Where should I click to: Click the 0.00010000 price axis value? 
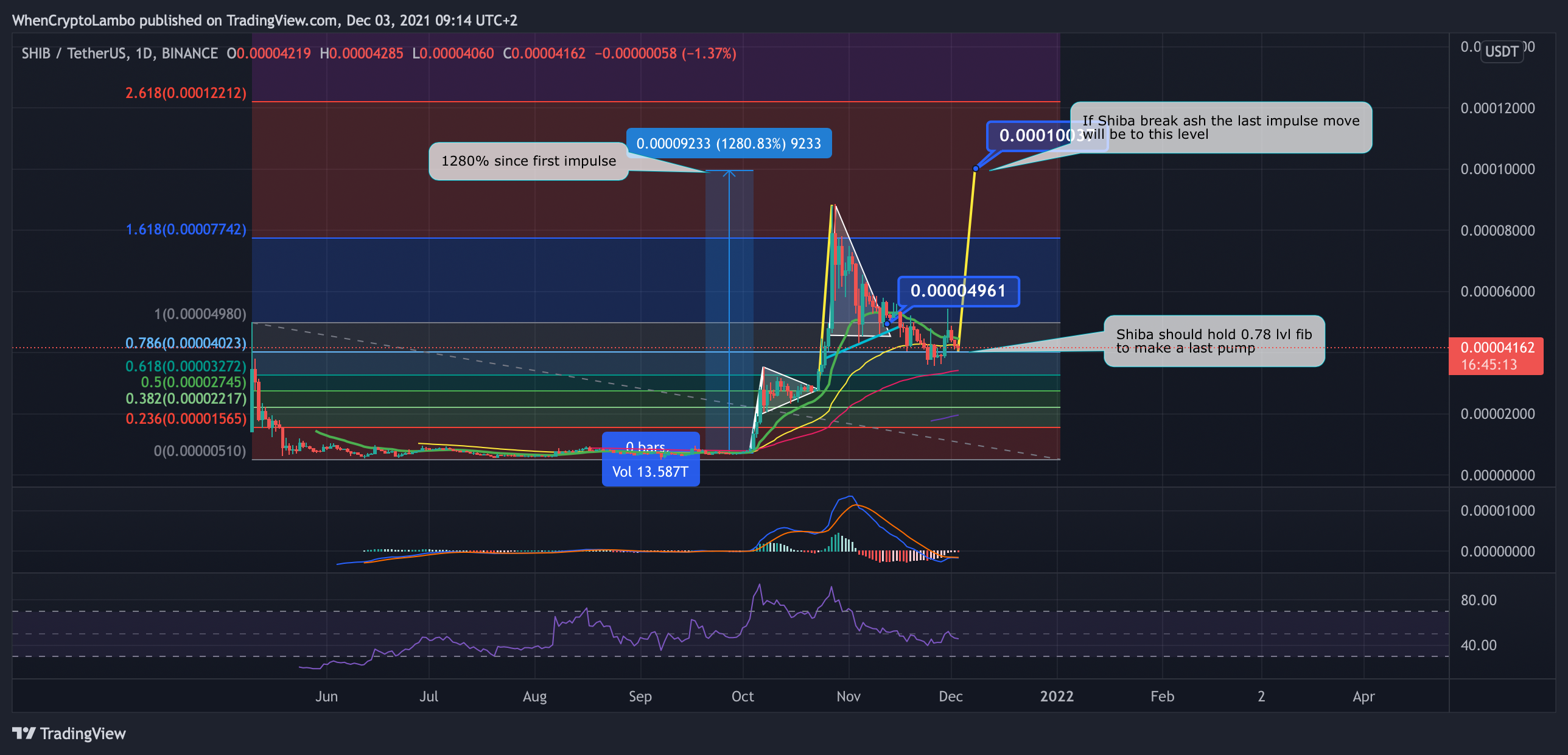click(1497, 169)
